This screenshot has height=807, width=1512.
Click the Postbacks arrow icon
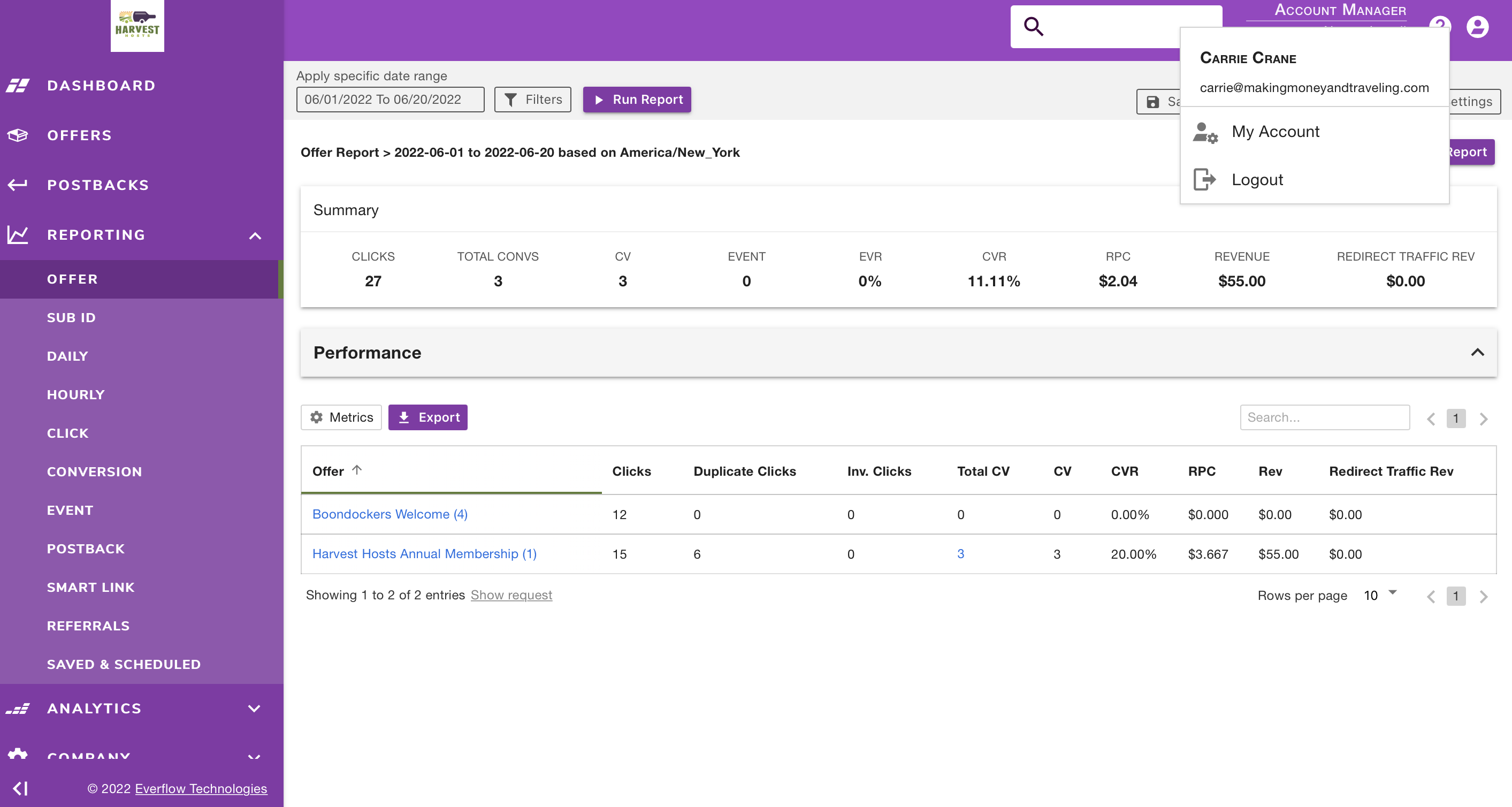pos(18,186)
